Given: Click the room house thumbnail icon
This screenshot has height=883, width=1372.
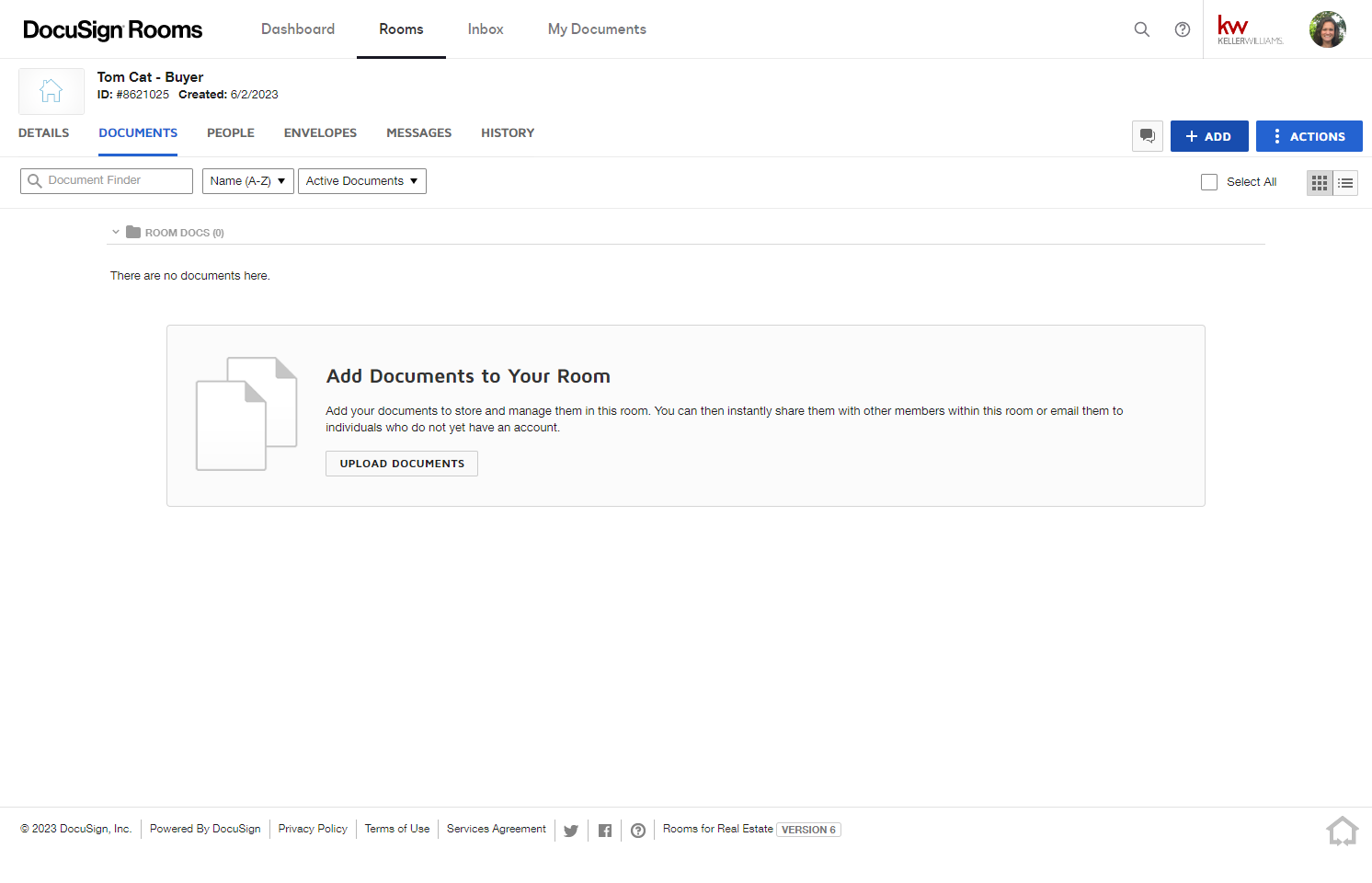Looking at the screenshot, I should tap(51, 91).
